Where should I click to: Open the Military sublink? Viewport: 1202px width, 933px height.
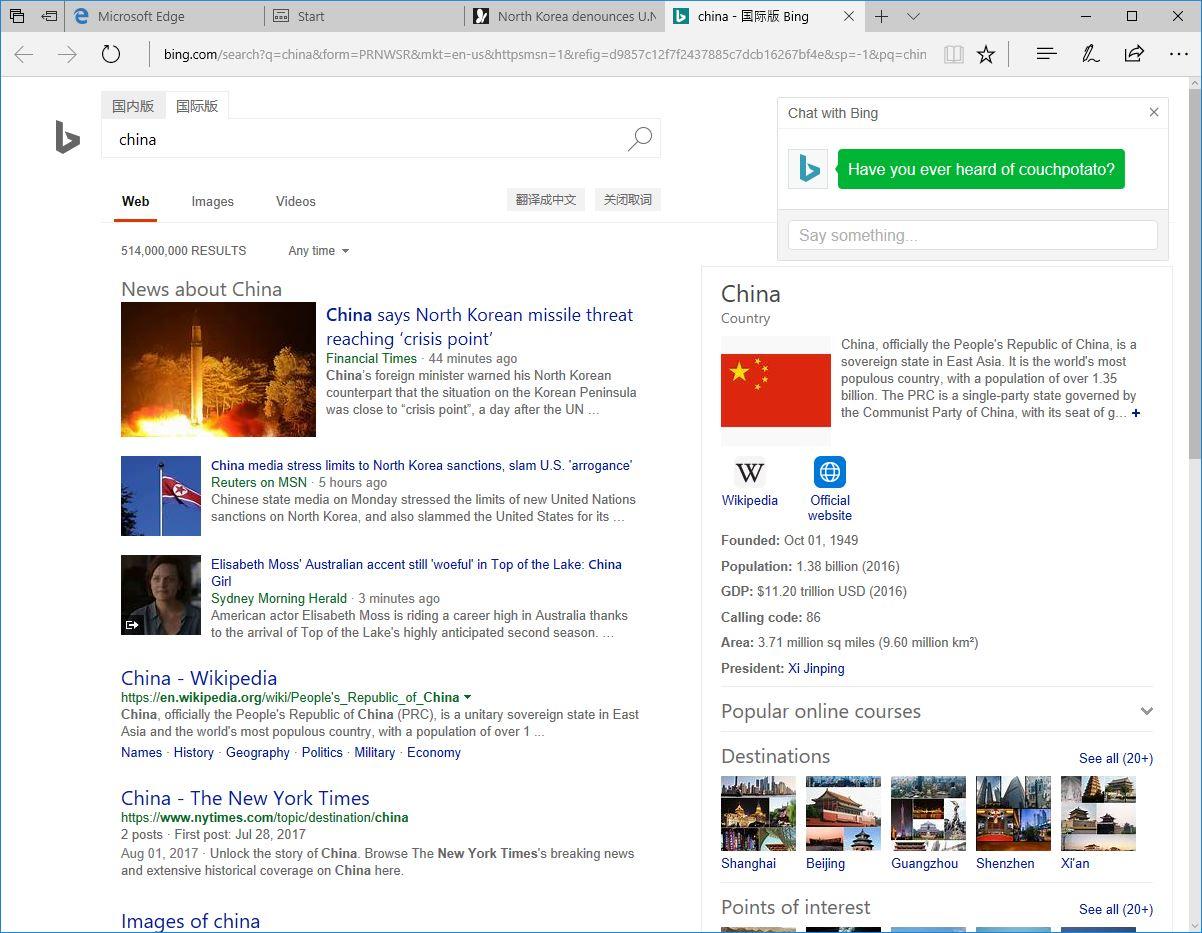click(375, 752)
